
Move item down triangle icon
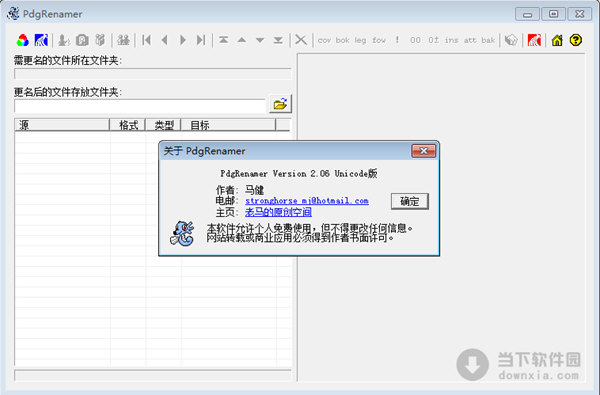[260, 40]
